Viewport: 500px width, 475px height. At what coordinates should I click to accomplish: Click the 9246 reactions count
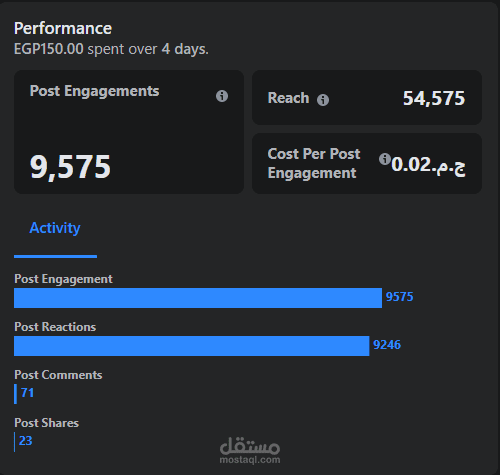(387, 345)
